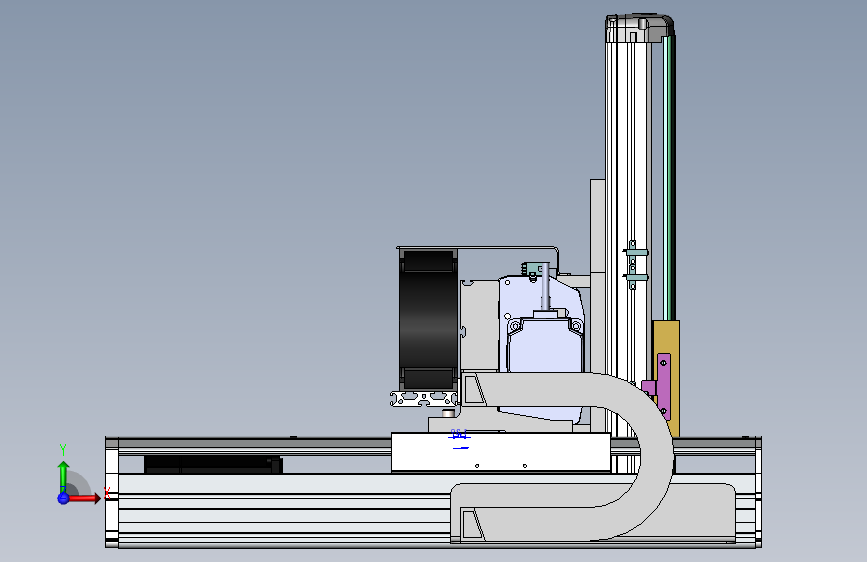
Task: Click the blue Z axis ball of triad
Action: pos(63,498)
